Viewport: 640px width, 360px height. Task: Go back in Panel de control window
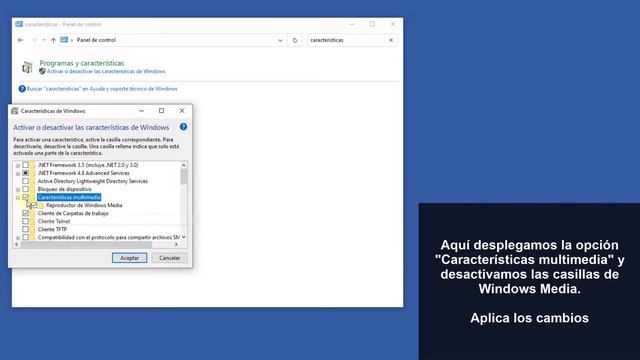point(20,40)
